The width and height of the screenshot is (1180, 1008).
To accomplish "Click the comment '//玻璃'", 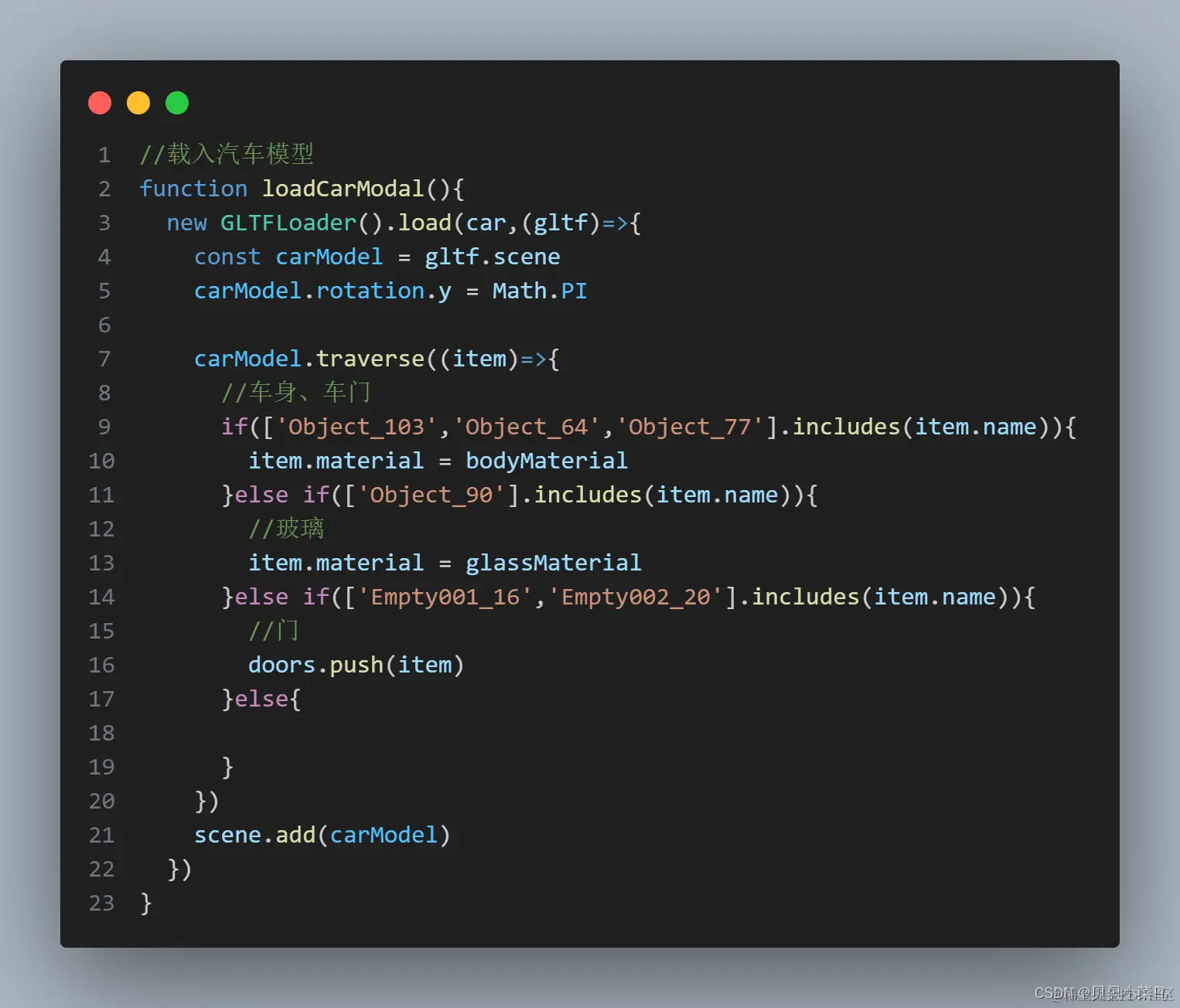I will coord(286,529).
